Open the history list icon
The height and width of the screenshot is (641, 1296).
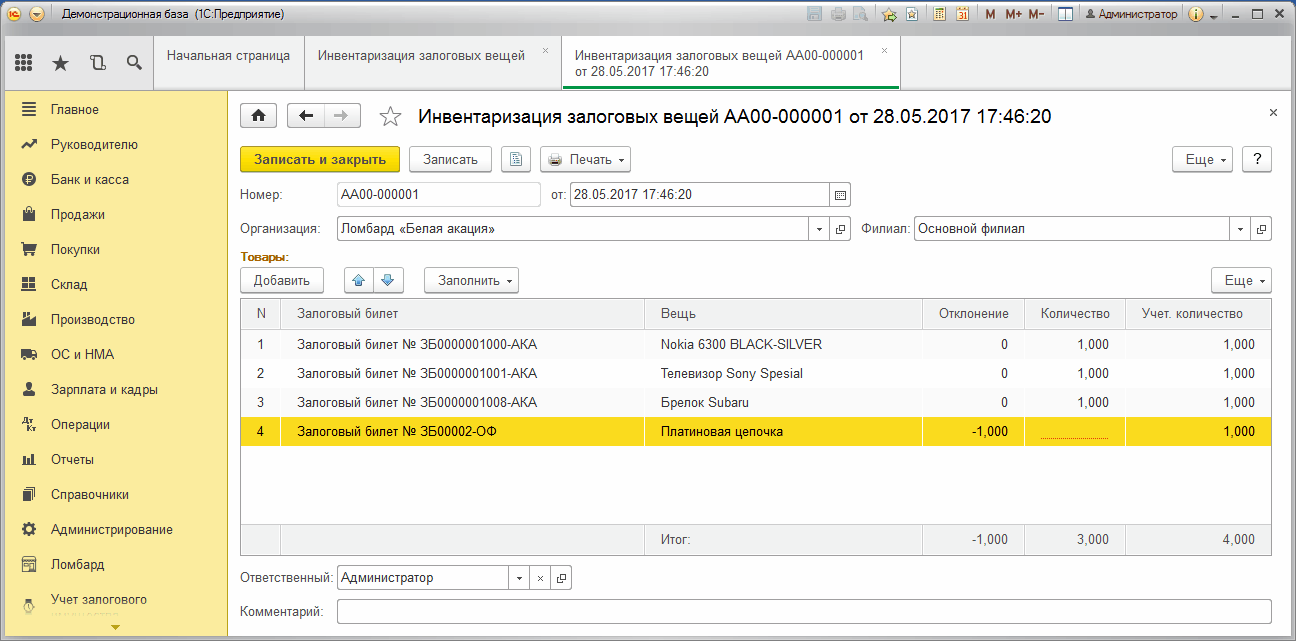click(97, 63)
